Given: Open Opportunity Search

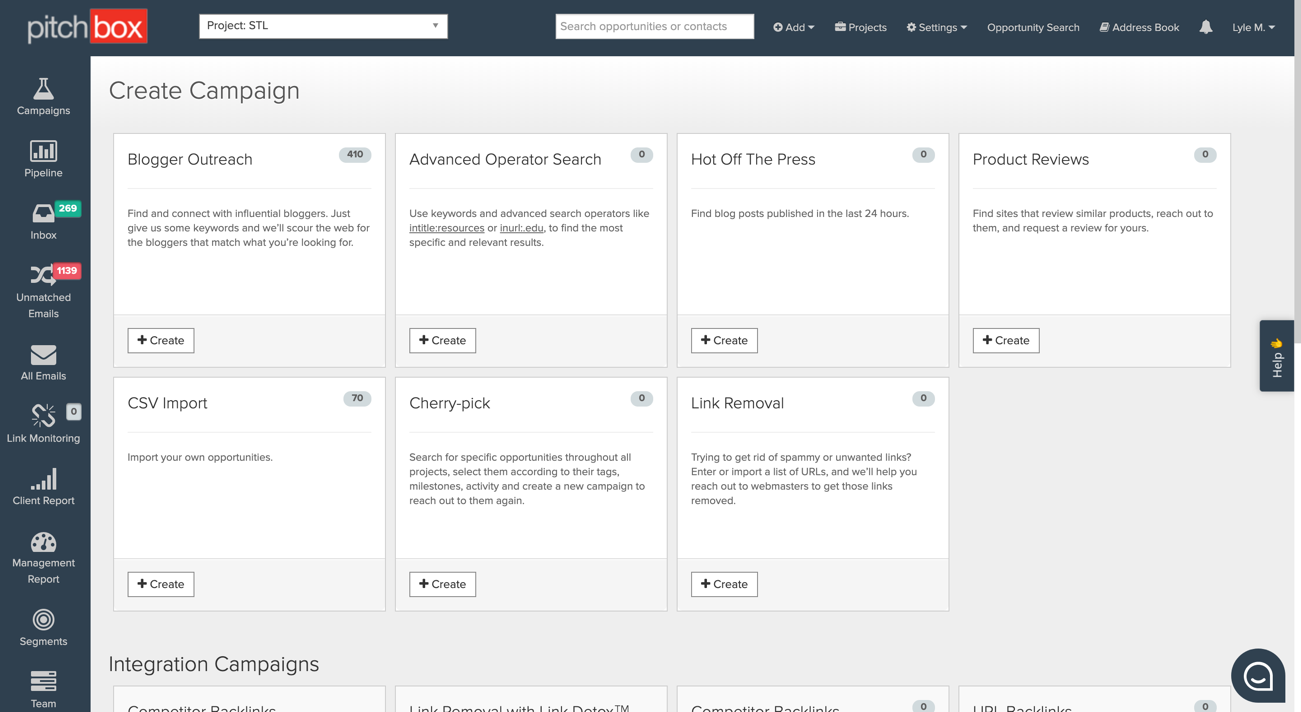Looking at the screenshot, I should click(1033, 27).
